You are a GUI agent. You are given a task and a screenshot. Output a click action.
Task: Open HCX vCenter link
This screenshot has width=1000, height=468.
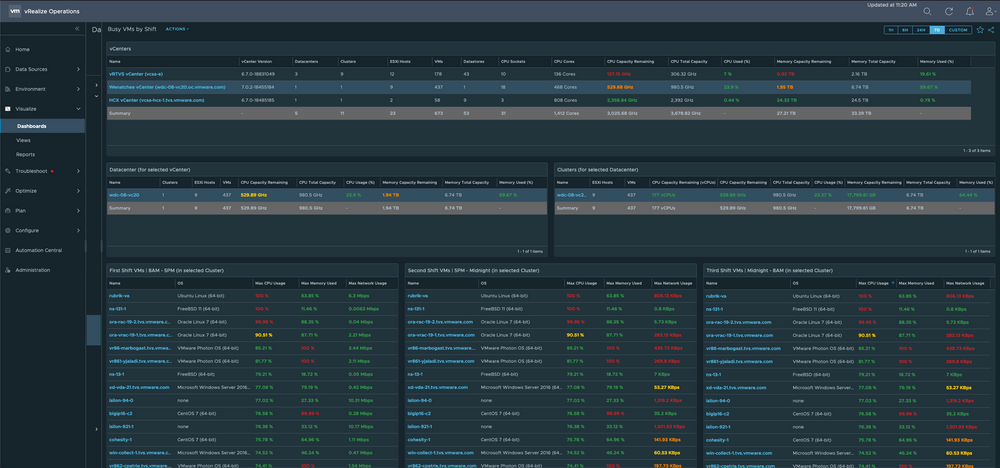[x=157, y=100]
